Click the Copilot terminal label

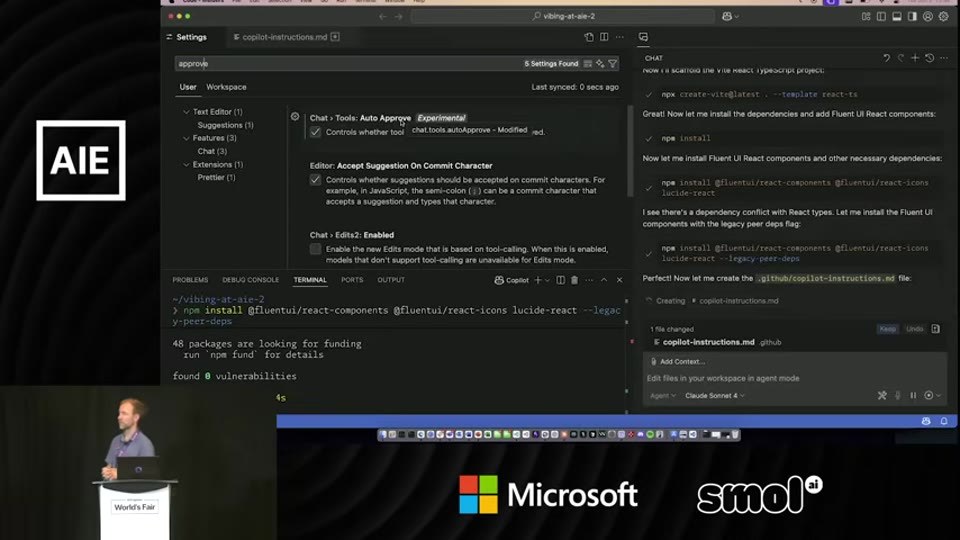(511, 280)
